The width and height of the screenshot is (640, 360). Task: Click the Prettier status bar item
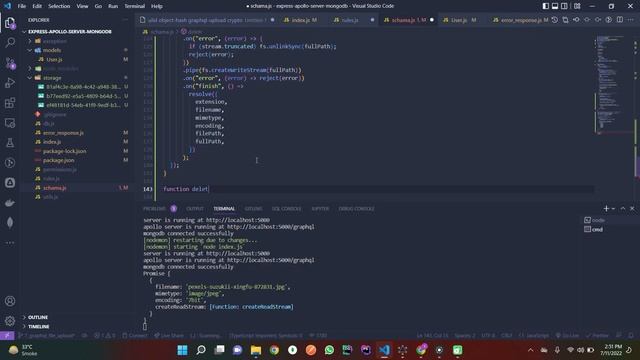(x=597, y=336)
